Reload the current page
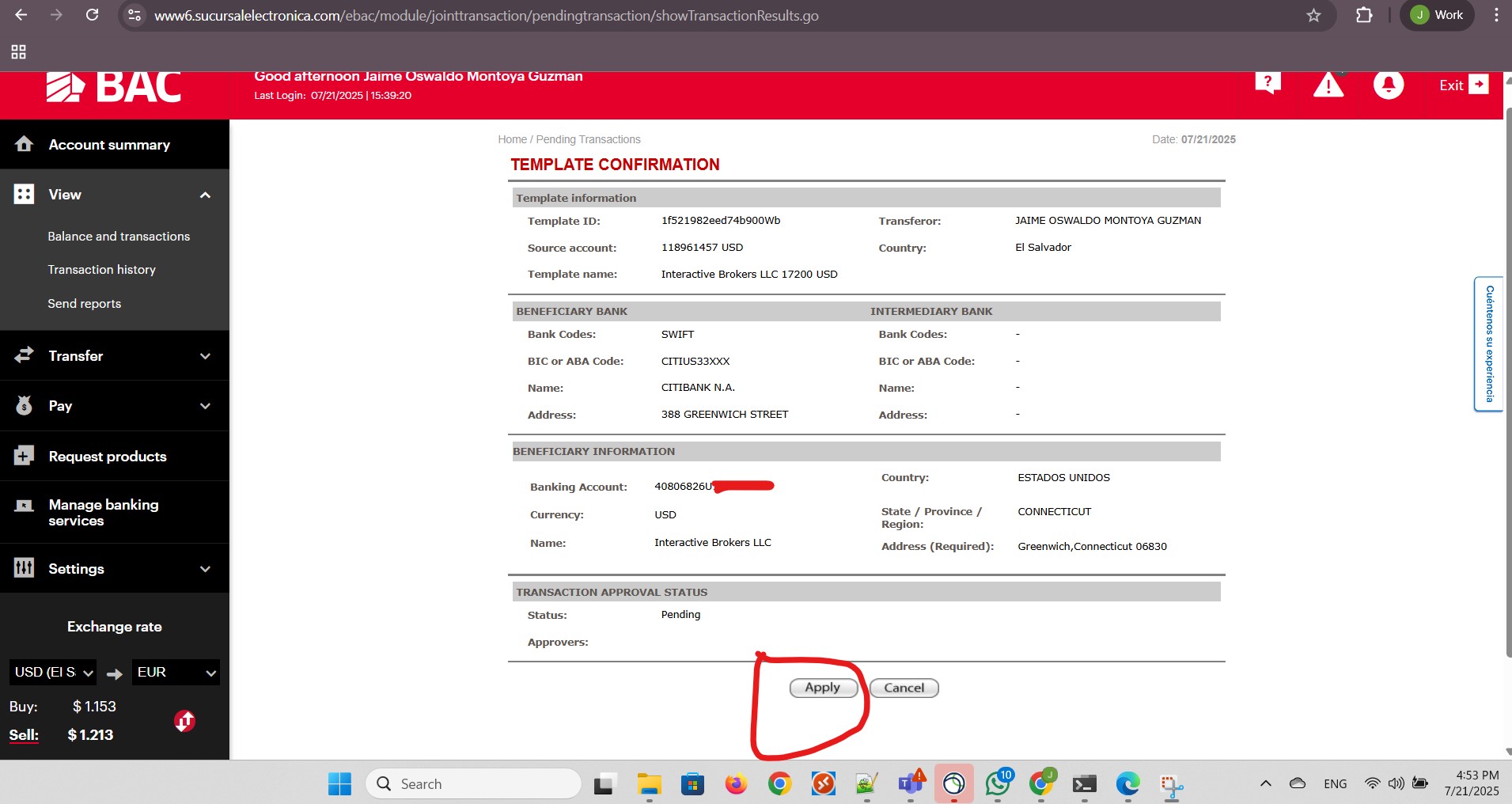Viewport: 1512px width, 804px height. (93, 15)
